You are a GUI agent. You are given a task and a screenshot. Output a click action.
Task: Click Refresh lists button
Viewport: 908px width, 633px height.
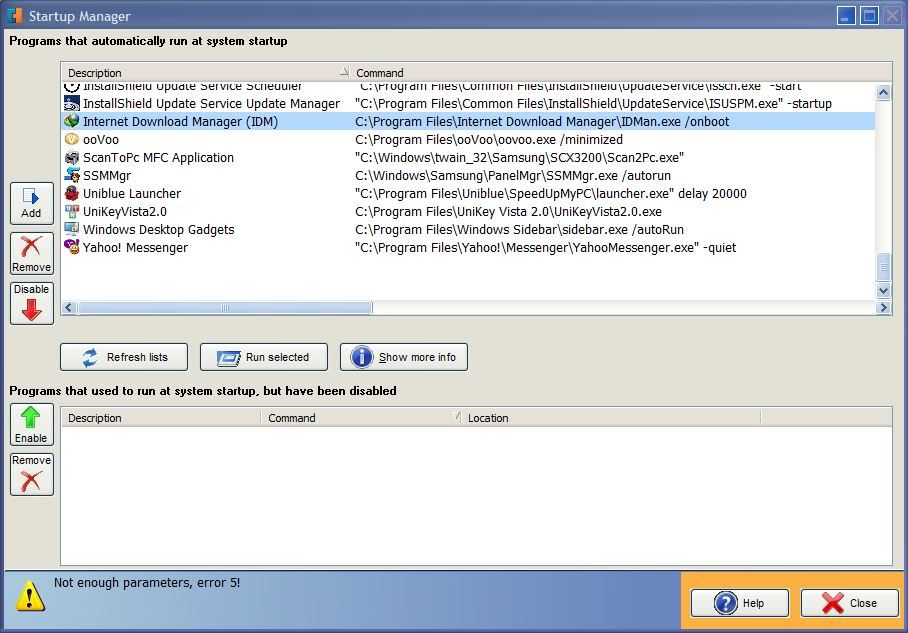[124, 357]
